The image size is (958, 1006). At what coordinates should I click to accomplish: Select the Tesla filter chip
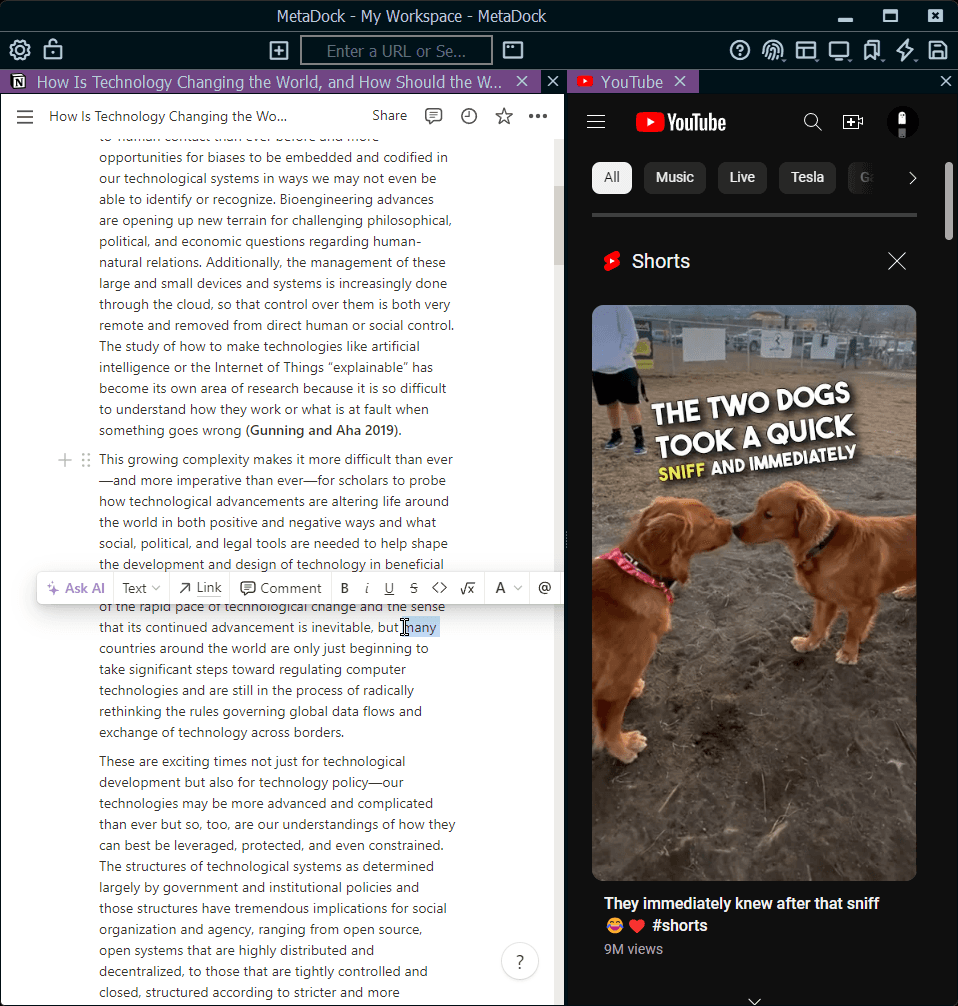click(807, 178)
